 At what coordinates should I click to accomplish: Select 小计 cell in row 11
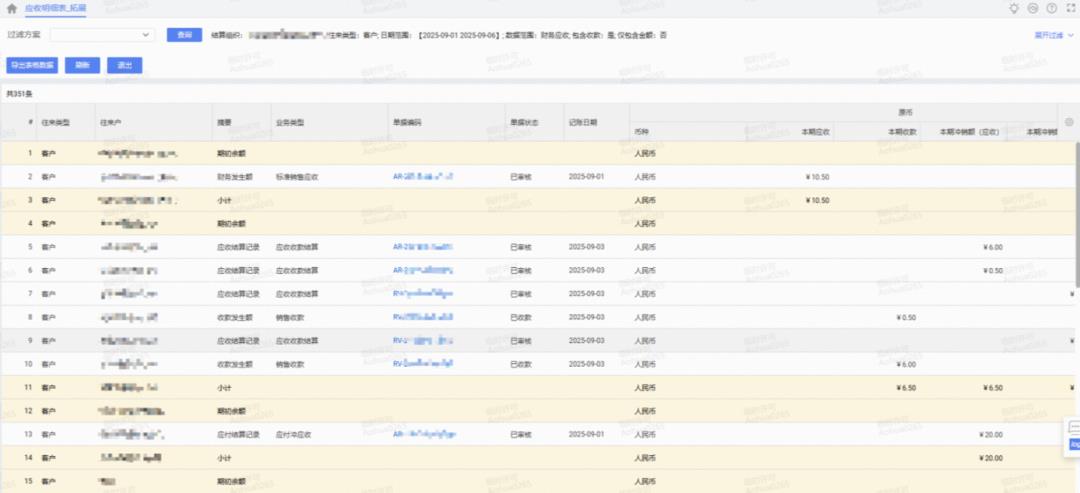[224, 388]
